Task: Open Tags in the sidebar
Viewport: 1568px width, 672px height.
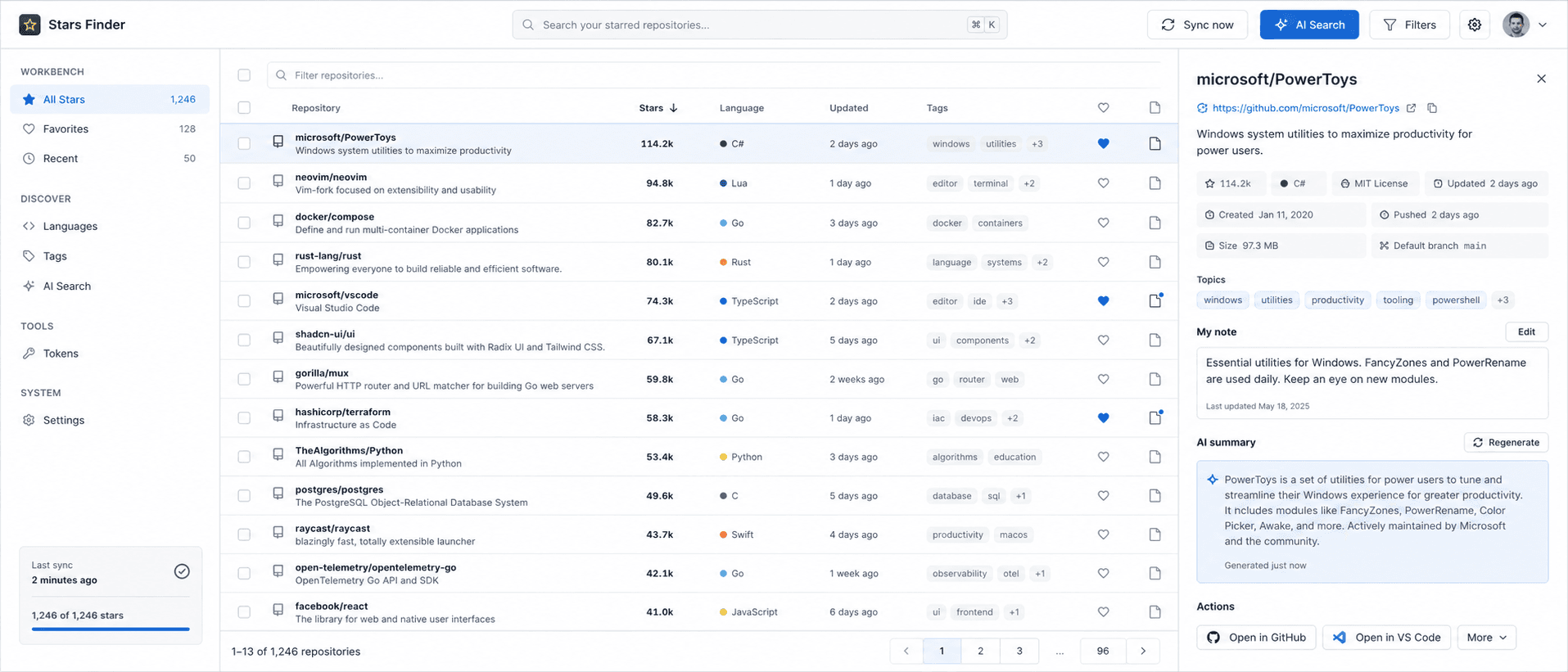Action: tap(110, 256)
